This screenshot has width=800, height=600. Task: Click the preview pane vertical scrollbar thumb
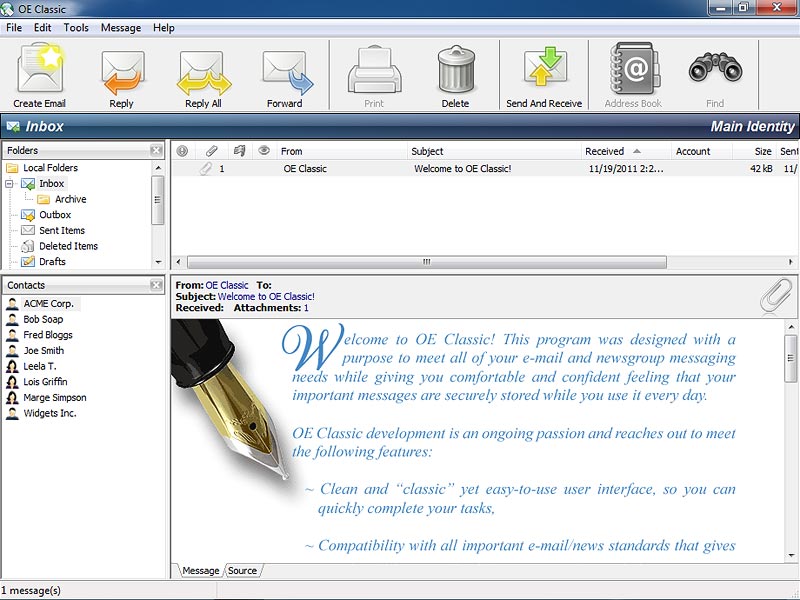click(x=791, y=358)
